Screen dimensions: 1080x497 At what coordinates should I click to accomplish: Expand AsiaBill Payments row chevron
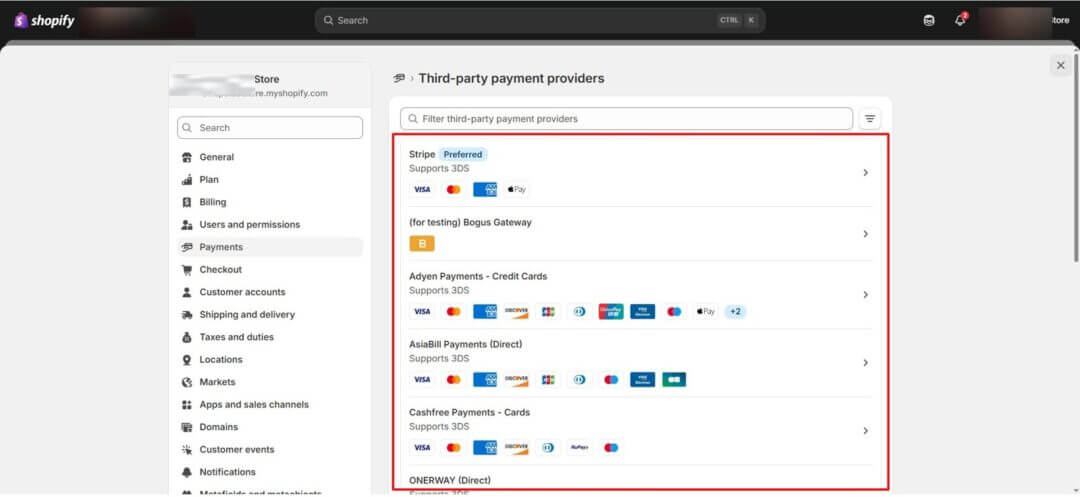[x=865, y=363]
